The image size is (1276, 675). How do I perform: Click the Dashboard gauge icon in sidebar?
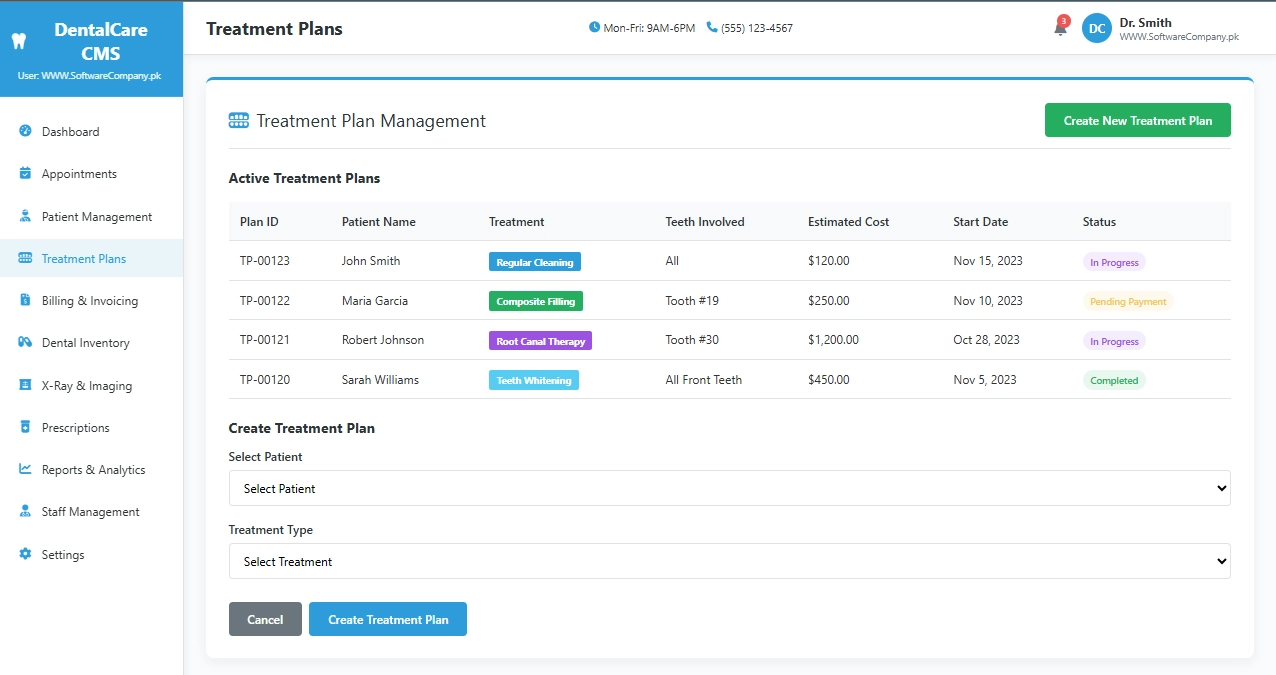tap(25, 131)
